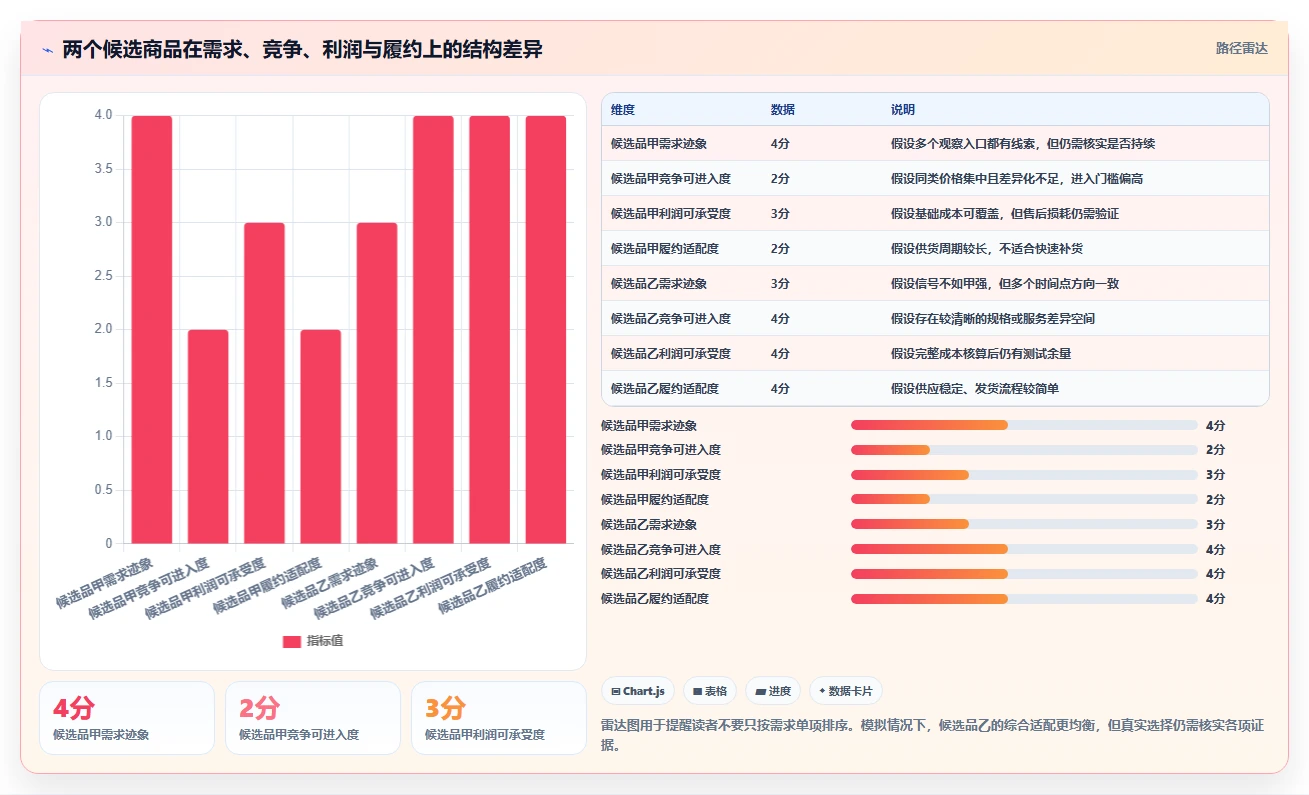Viewport: 1309px width, 795px height.
Task: Click the 说明 column header
Action: pos(903,110)
